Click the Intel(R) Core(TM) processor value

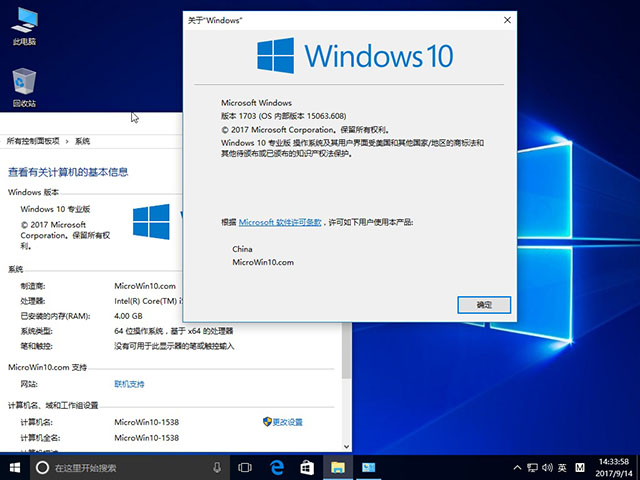pyautogui.click(x=148, y=301)
